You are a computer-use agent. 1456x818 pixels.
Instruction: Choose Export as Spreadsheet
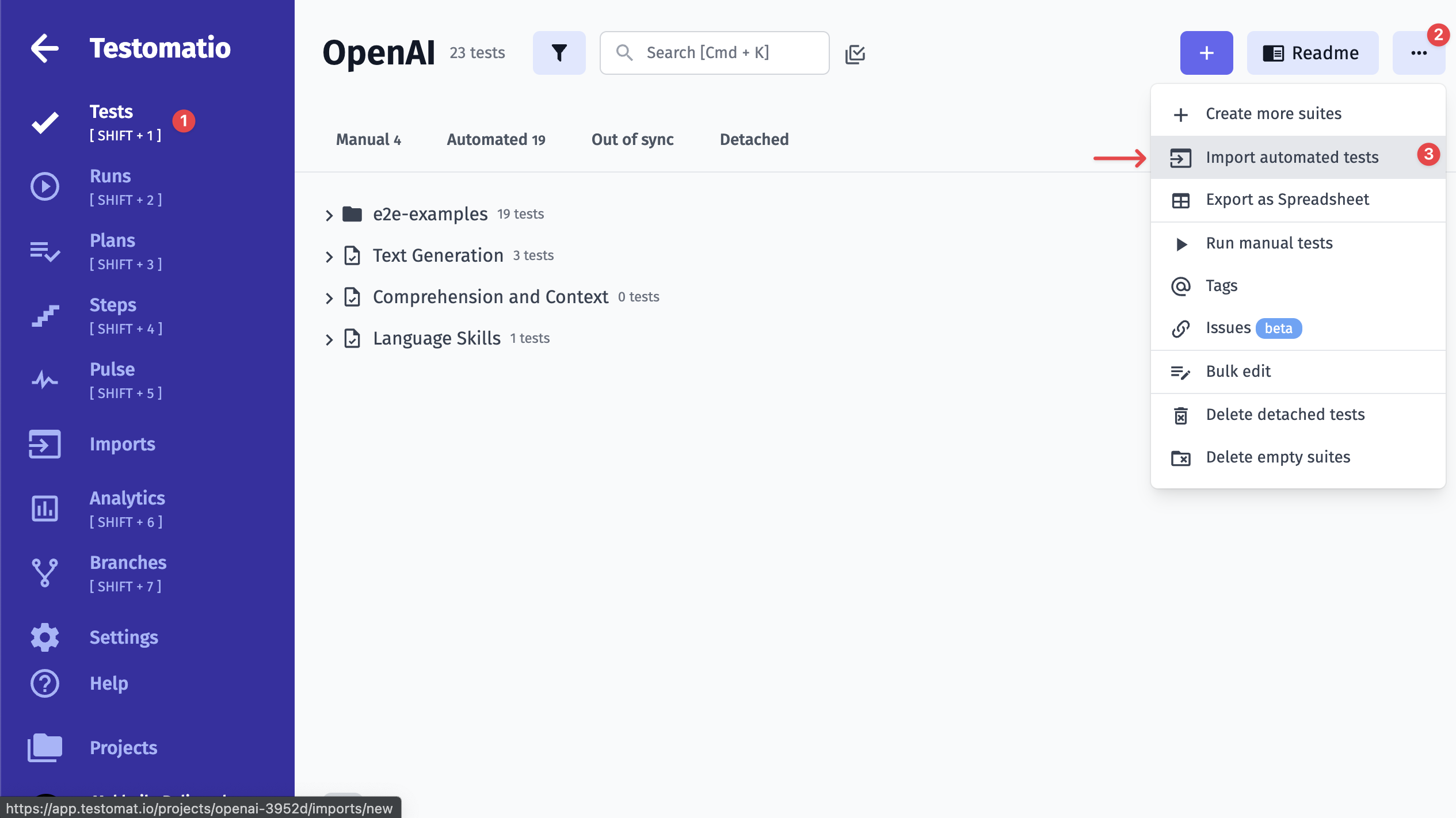tap(1298, 200)
